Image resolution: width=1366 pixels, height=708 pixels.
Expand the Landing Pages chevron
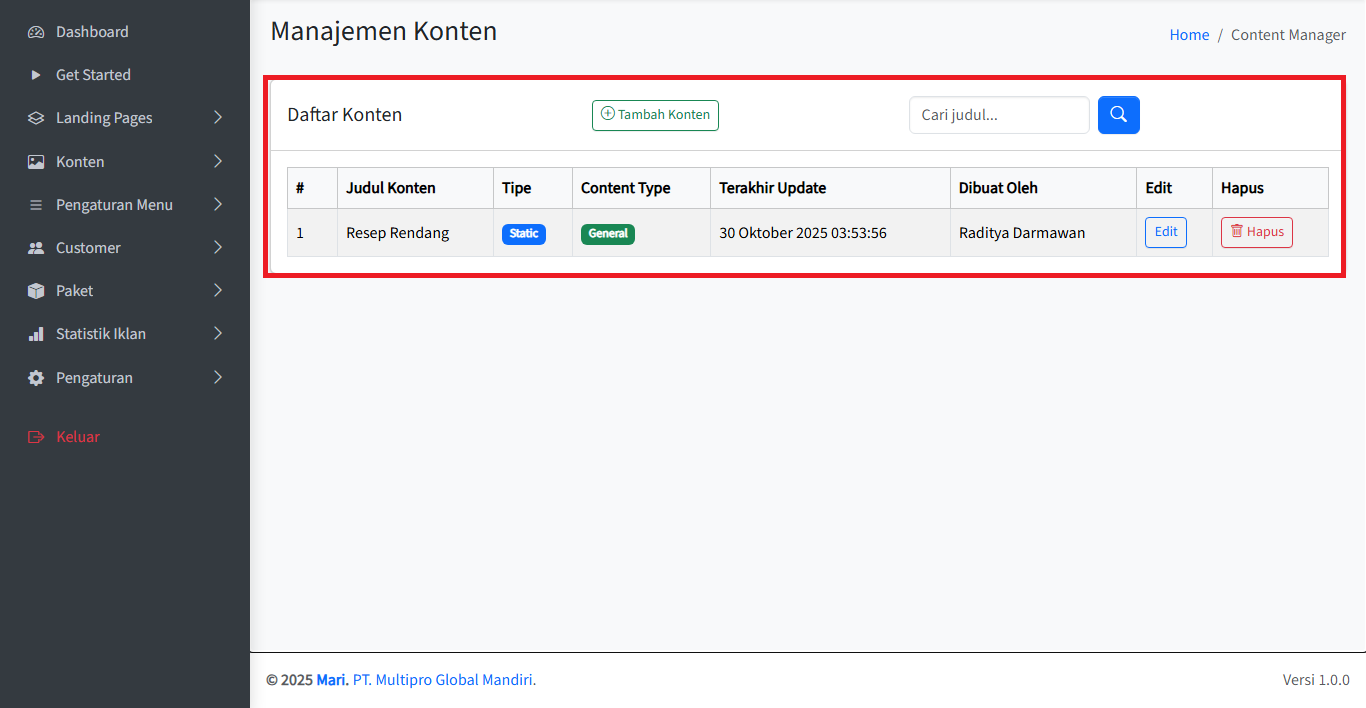tap(218, 118)
